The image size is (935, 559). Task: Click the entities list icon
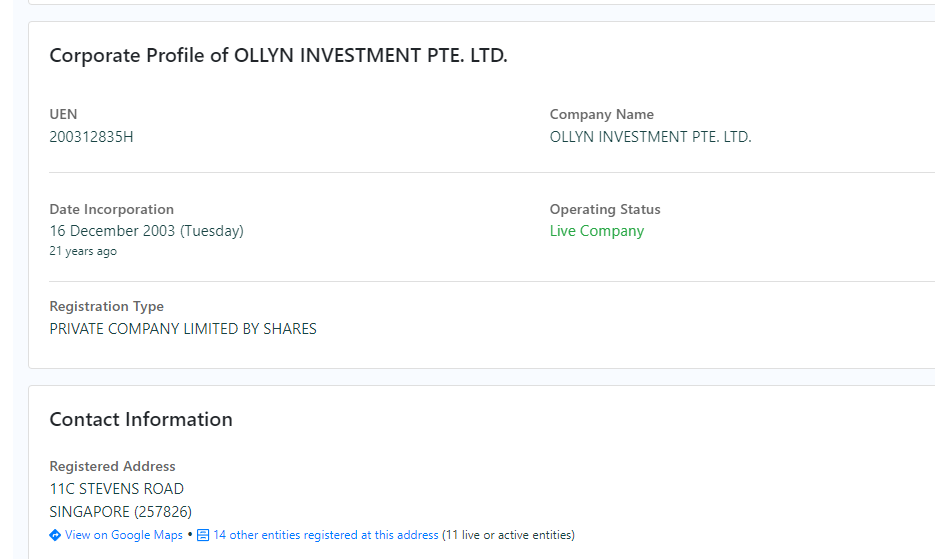203,535
